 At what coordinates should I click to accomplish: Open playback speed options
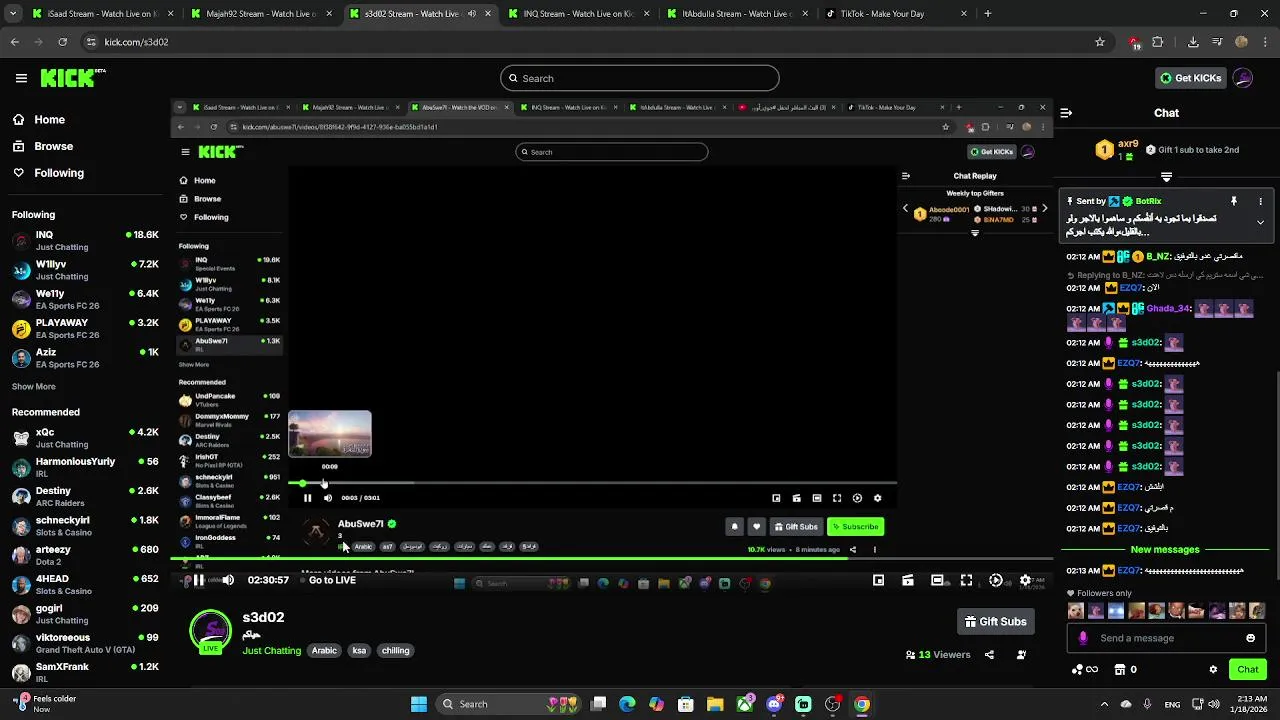(x=996, y=580)
